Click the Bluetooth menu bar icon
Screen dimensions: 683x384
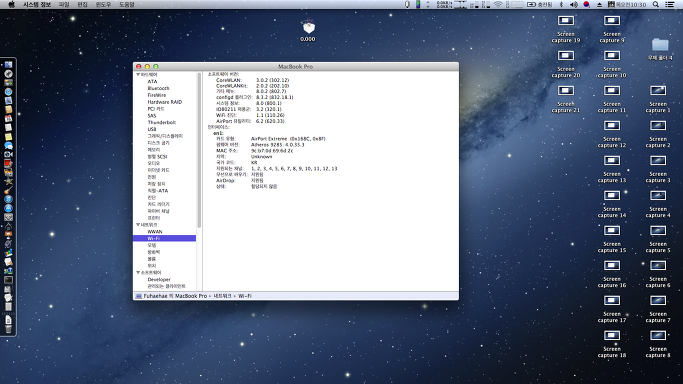coord(561,4)
